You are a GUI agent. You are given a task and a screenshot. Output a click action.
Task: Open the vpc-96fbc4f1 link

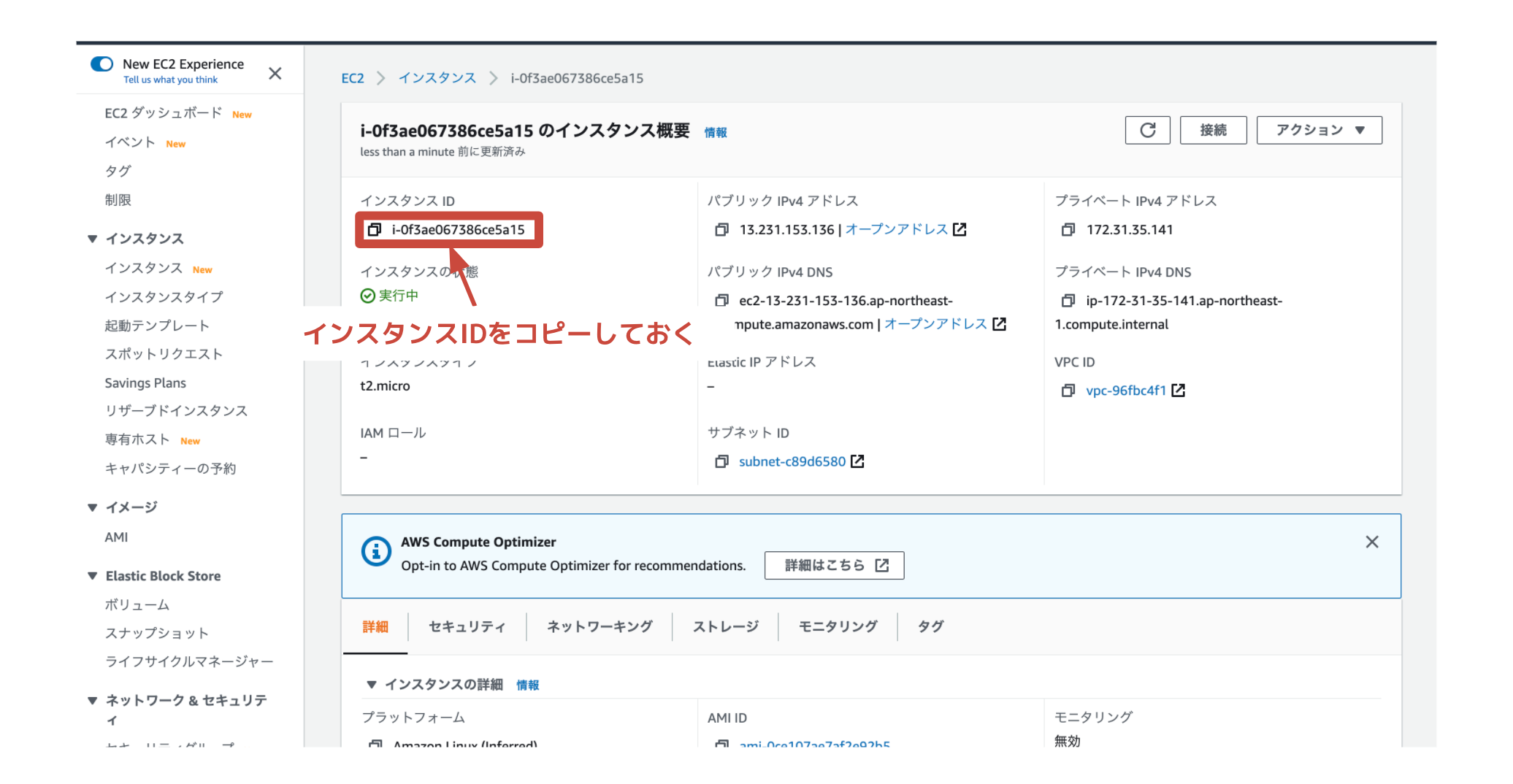coord(1125,391)
